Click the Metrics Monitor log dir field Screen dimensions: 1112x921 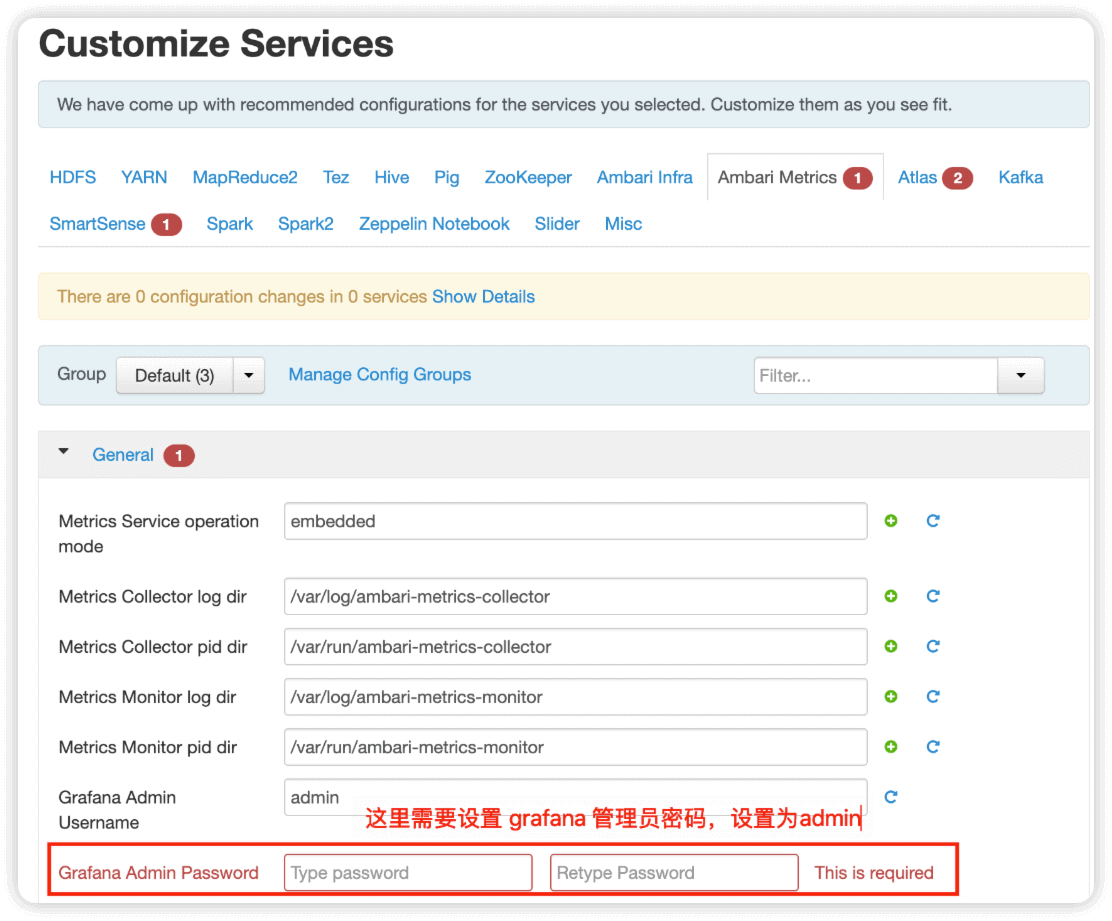pyautogui.click(x=576, y=697)
